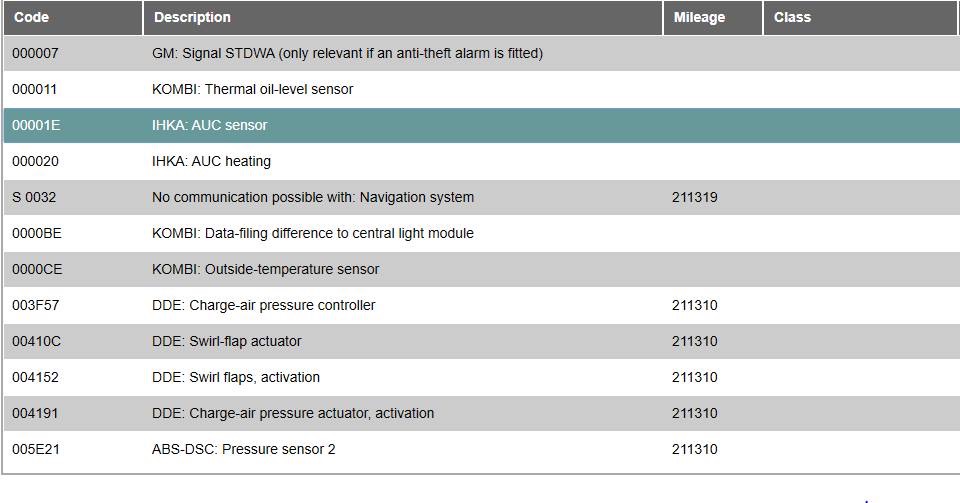The width and height of the screenshot is (960, 503).
Task: Select Charge-air pressure actuator, activation row
Action: click(482, 413)
